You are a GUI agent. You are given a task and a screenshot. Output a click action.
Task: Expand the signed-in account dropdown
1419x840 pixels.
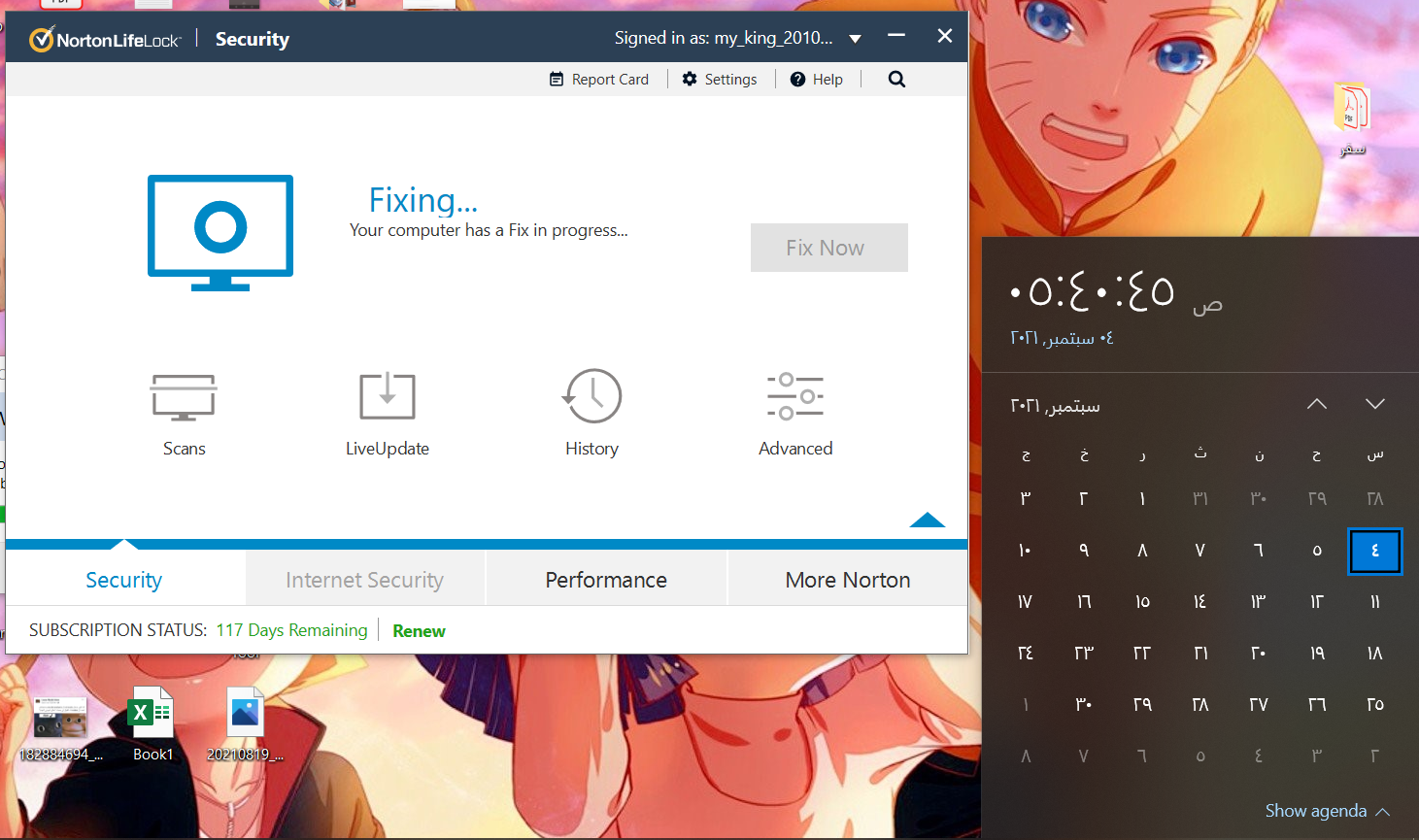[855, 39]
